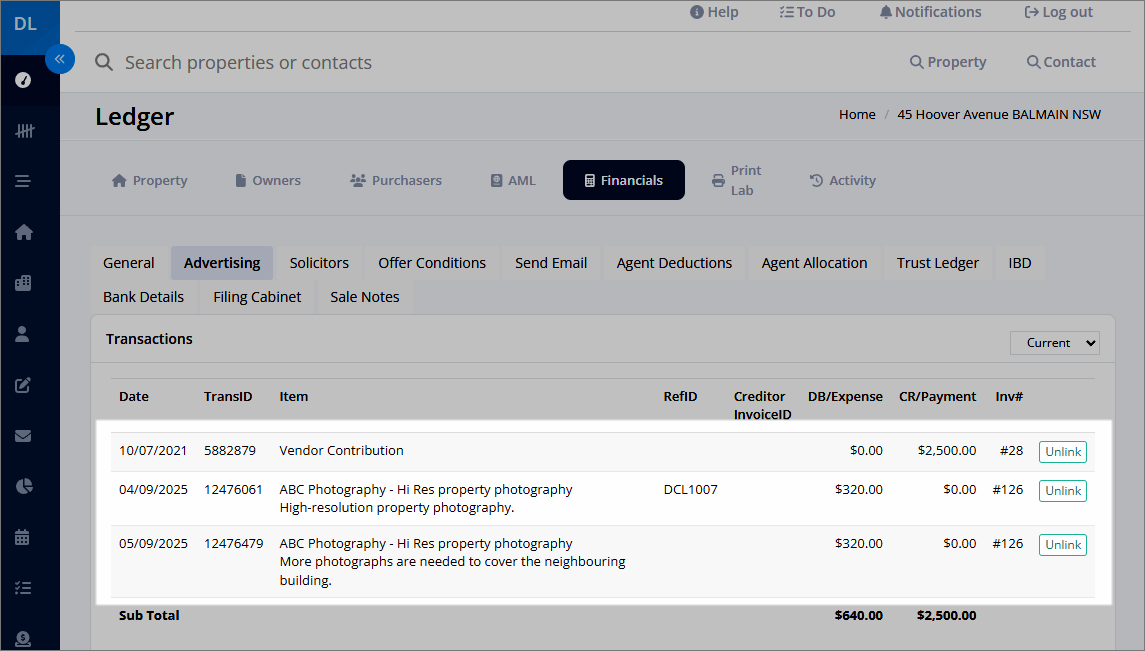The height and width of the screenshot is (651, 1145).
Task: Go to the Purchasers section
Action: [x=396, y=180]
